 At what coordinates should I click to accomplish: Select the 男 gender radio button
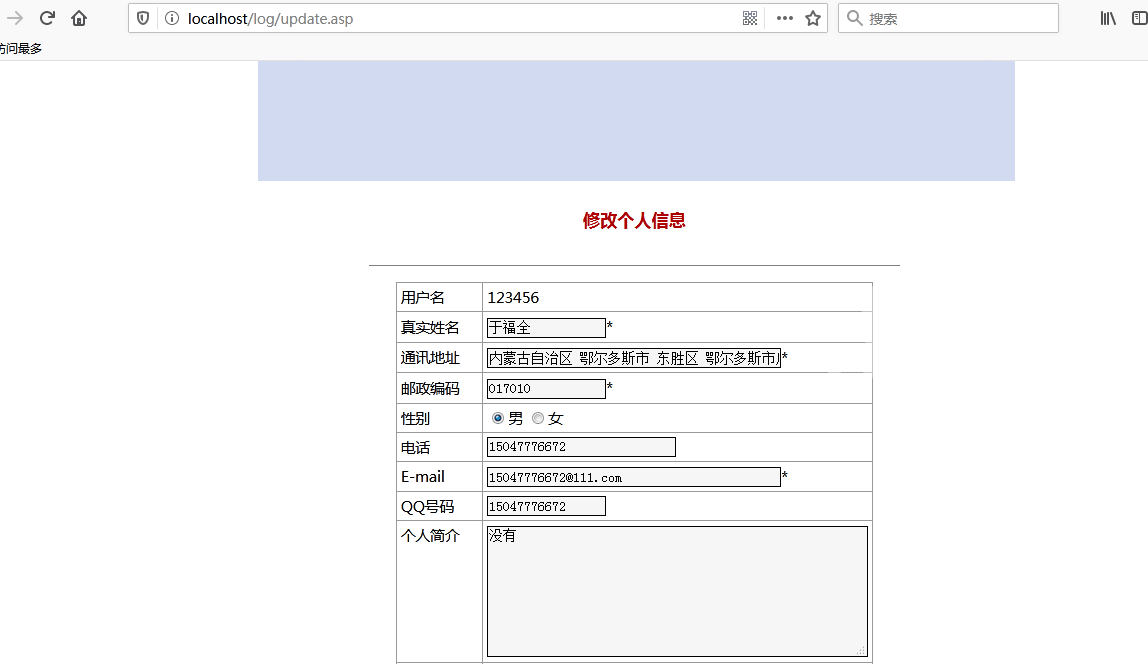(498, 418)
